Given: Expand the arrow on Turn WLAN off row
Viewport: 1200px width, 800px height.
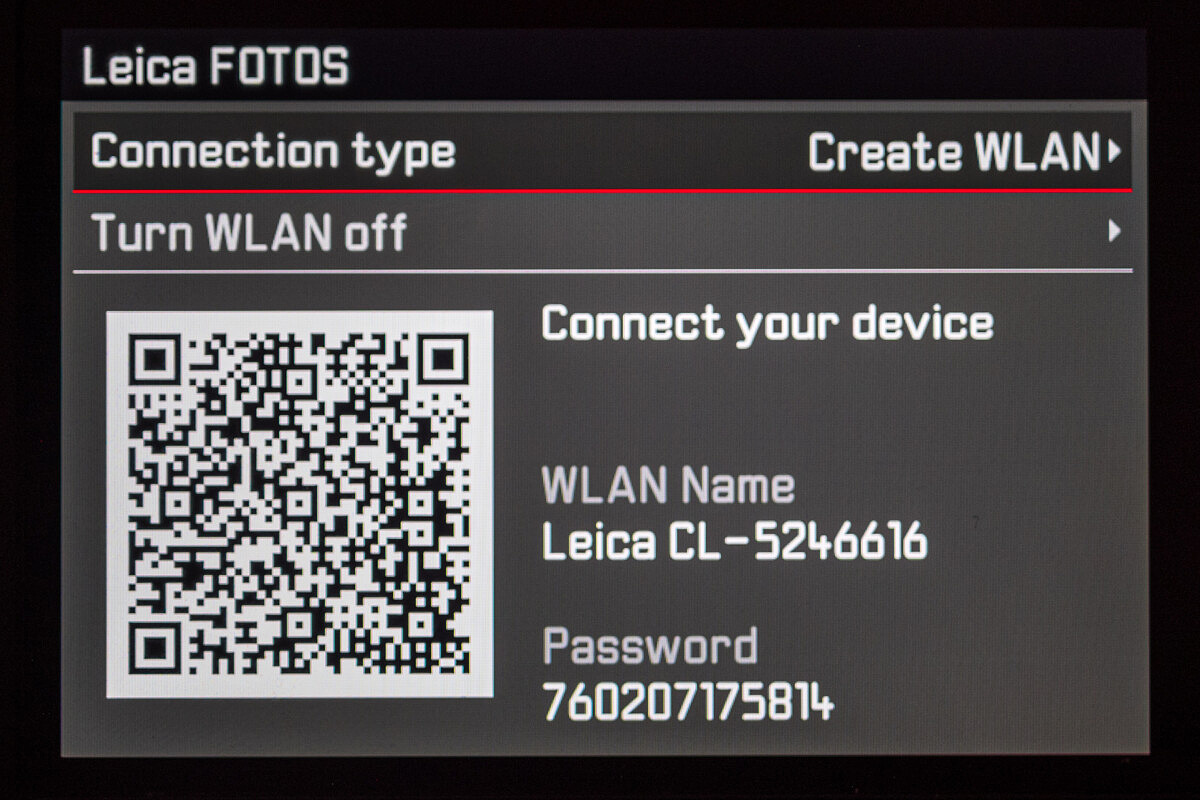Looking at the screenshot, I should click(x=1113, y=232).
